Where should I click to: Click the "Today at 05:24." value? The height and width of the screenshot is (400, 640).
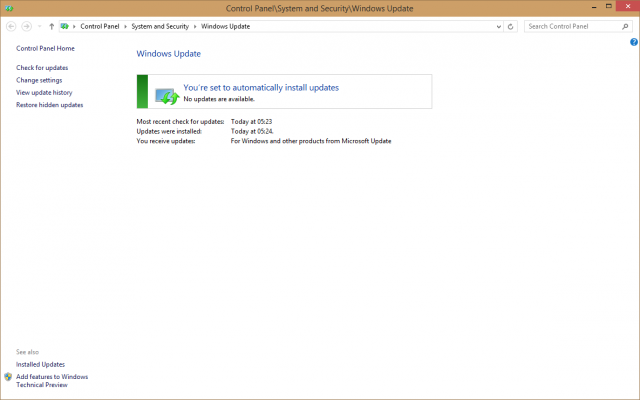(252, 131)
